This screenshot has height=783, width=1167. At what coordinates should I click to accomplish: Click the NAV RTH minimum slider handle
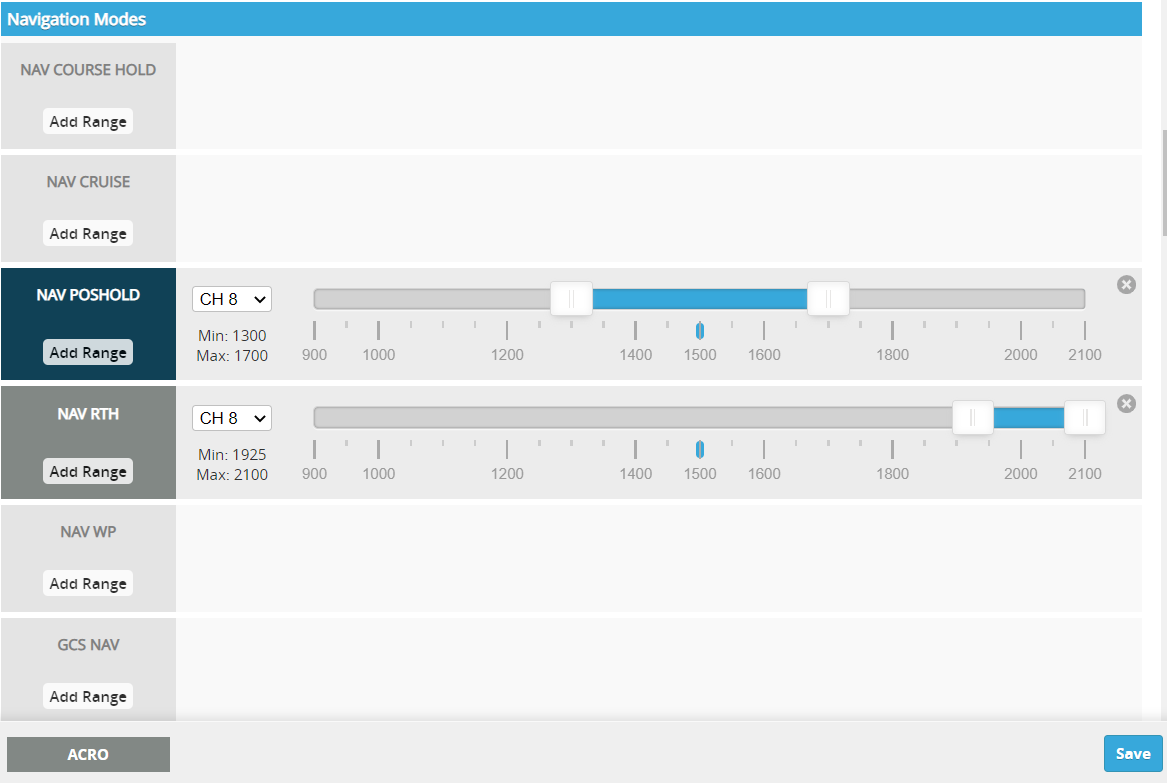click(972, 418)
